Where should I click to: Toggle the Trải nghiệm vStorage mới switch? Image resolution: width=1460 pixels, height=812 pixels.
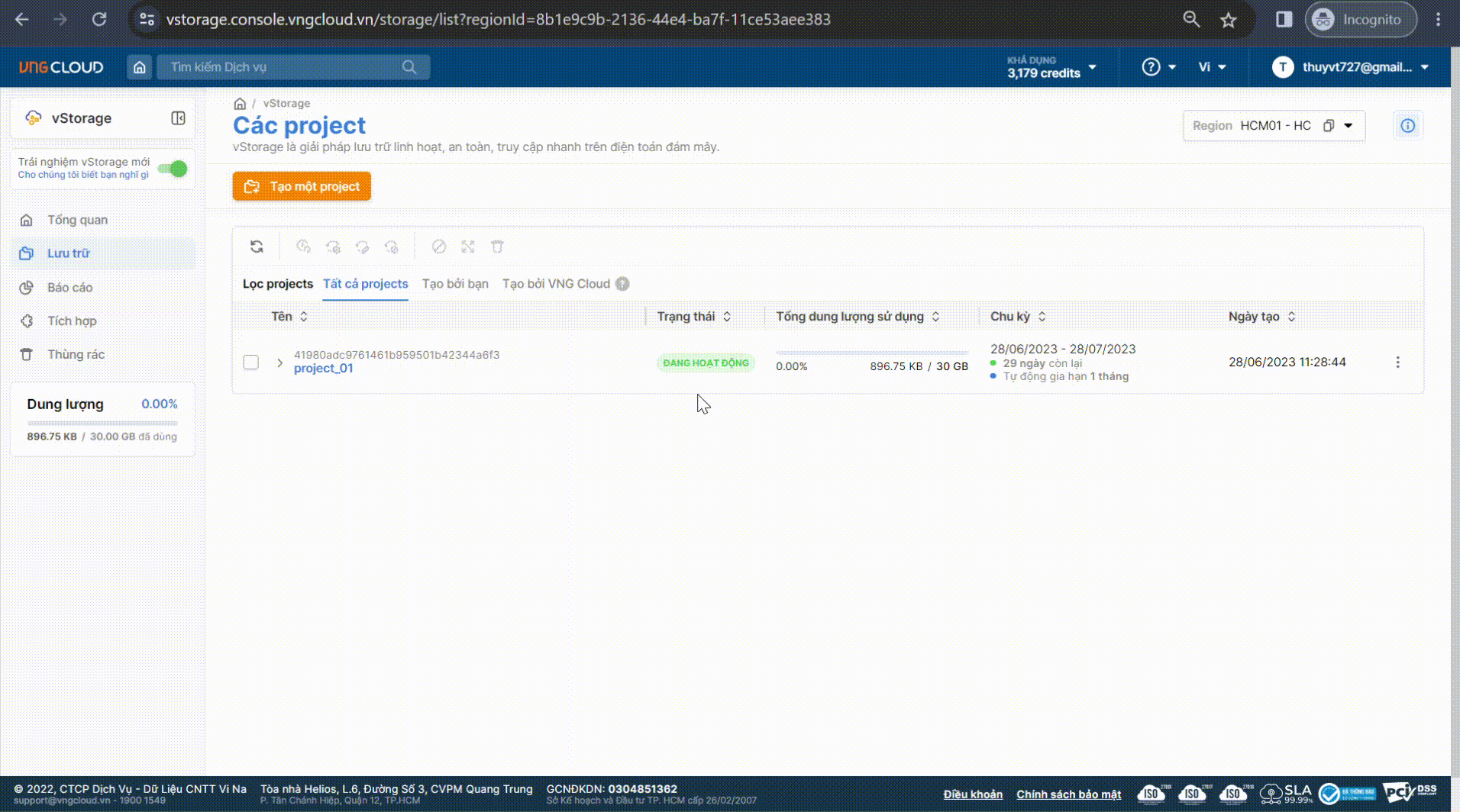coord(175,169)
